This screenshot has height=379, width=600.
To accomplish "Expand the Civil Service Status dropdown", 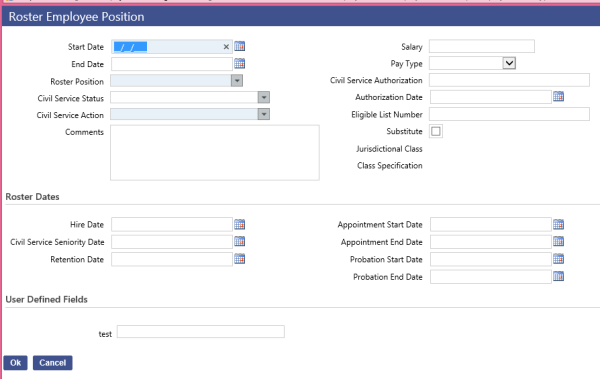I will pos(264,98).
